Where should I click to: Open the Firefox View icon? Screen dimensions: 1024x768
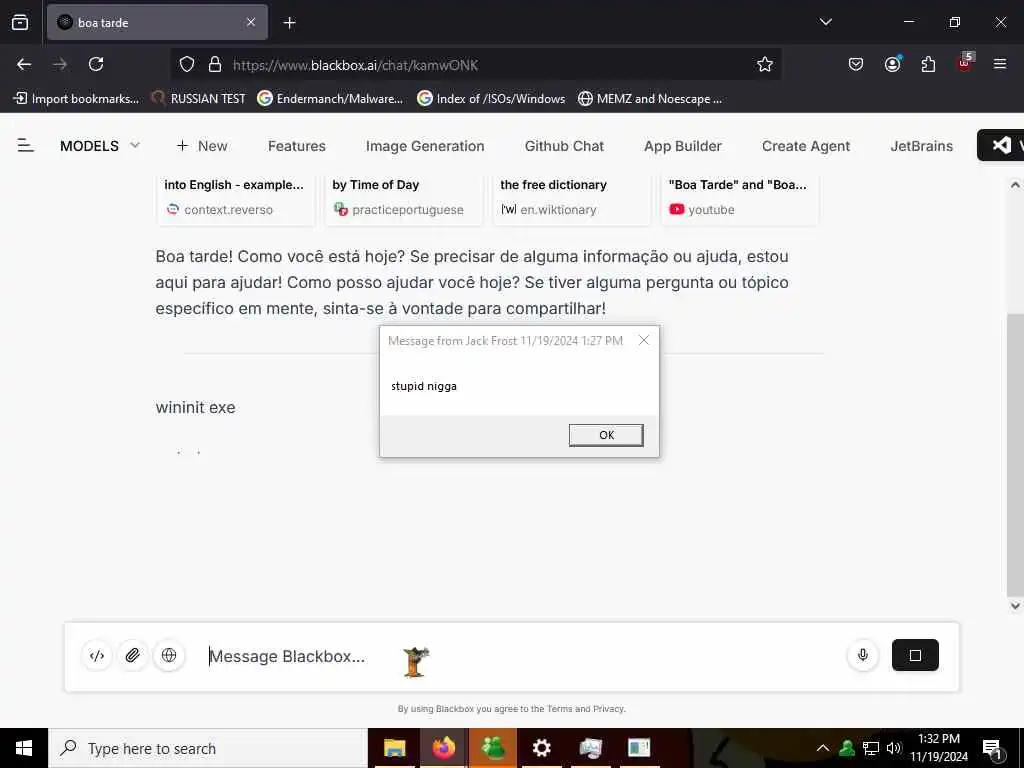pyautogui.click(x=20, y=22)
